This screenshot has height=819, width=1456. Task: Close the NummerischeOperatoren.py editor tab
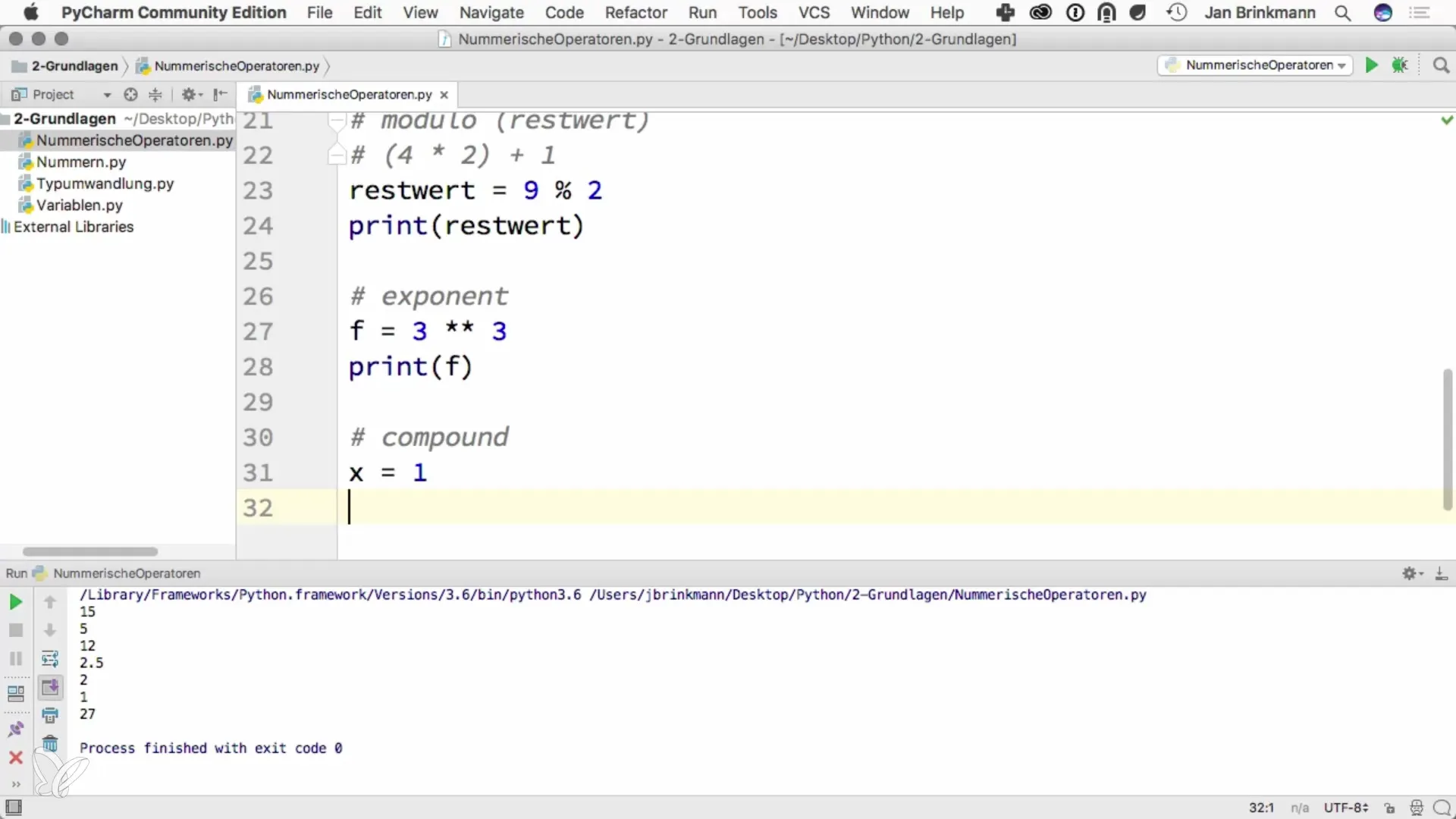click(444, 95)
